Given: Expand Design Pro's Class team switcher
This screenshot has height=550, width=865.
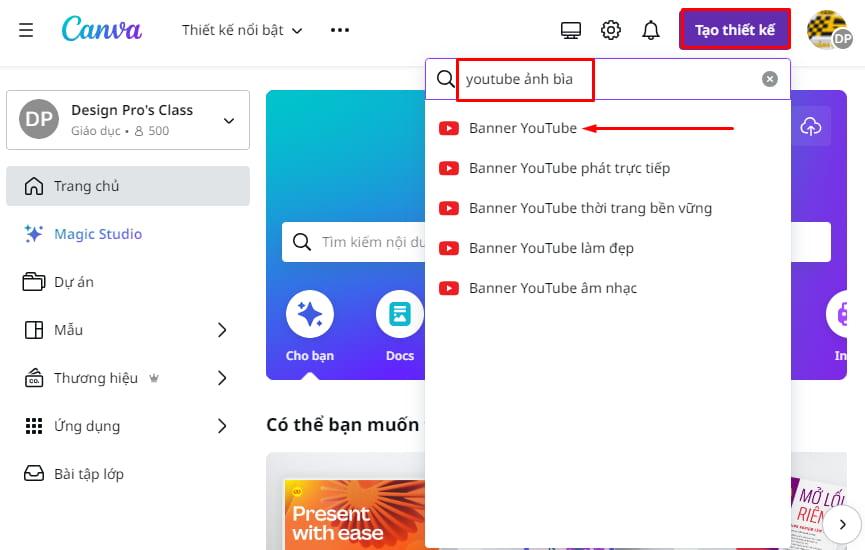Looking at the screenshot, I should 128,120.
